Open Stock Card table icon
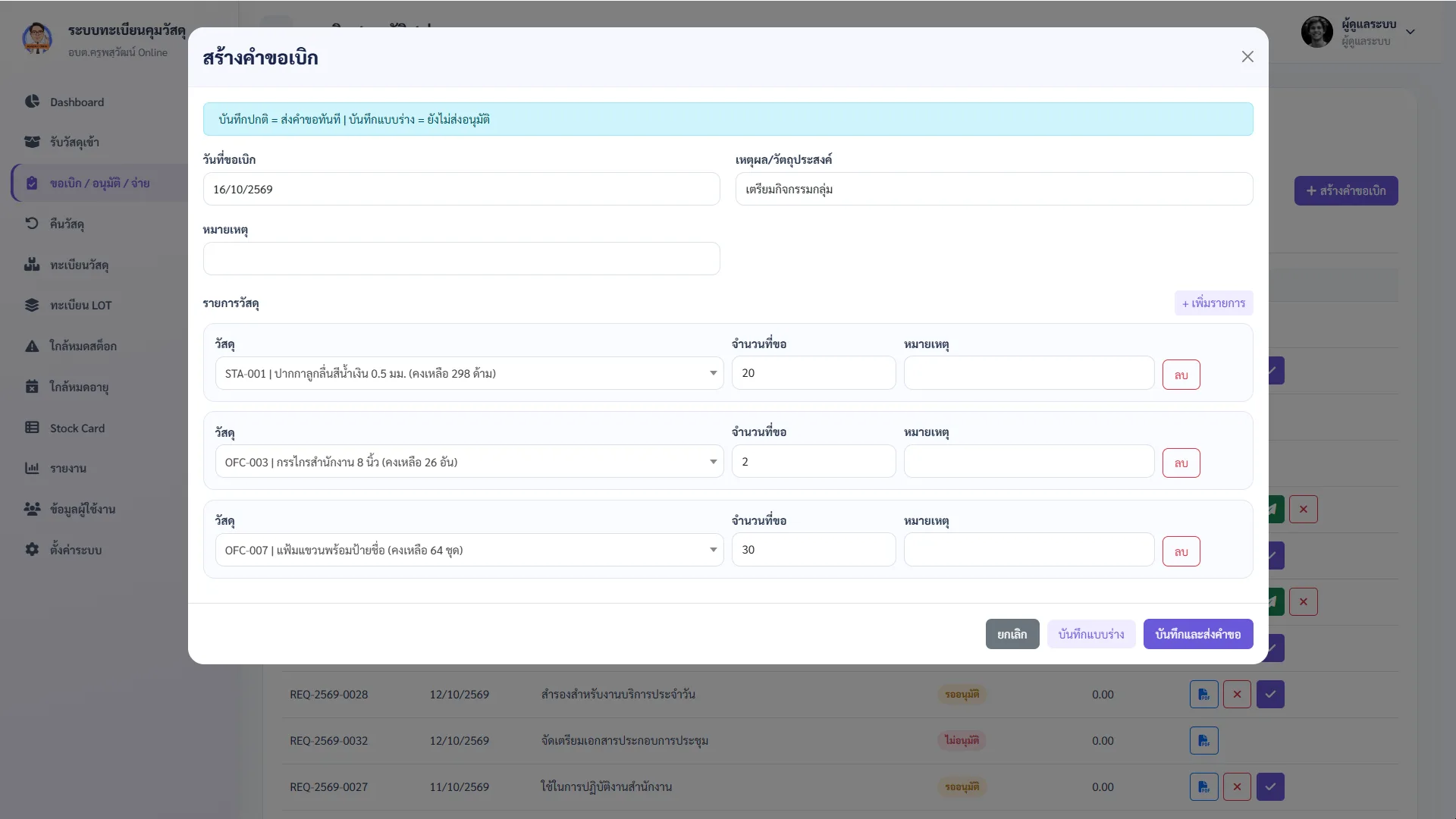The image size is (1456, 819). [x=32, y=427]
